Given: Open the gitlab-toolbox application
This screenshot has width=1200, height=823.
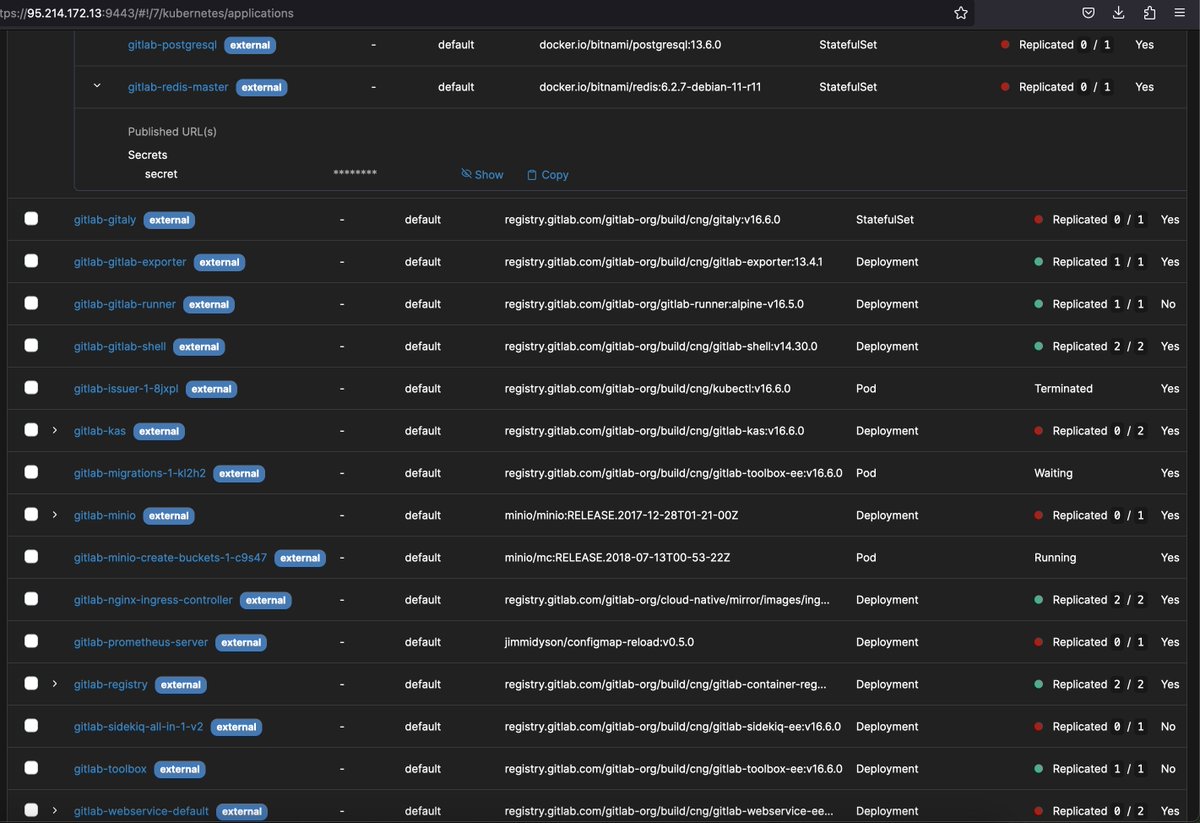Looking at the screenshot, I should click(x=110, y=769).
